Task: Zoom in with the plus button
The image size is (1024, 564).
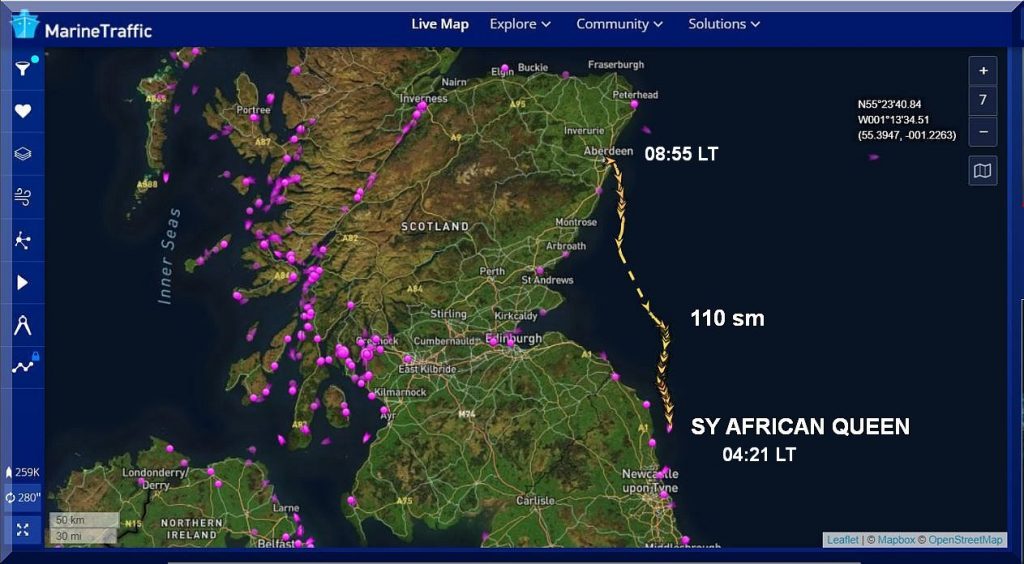Action: 983,71
